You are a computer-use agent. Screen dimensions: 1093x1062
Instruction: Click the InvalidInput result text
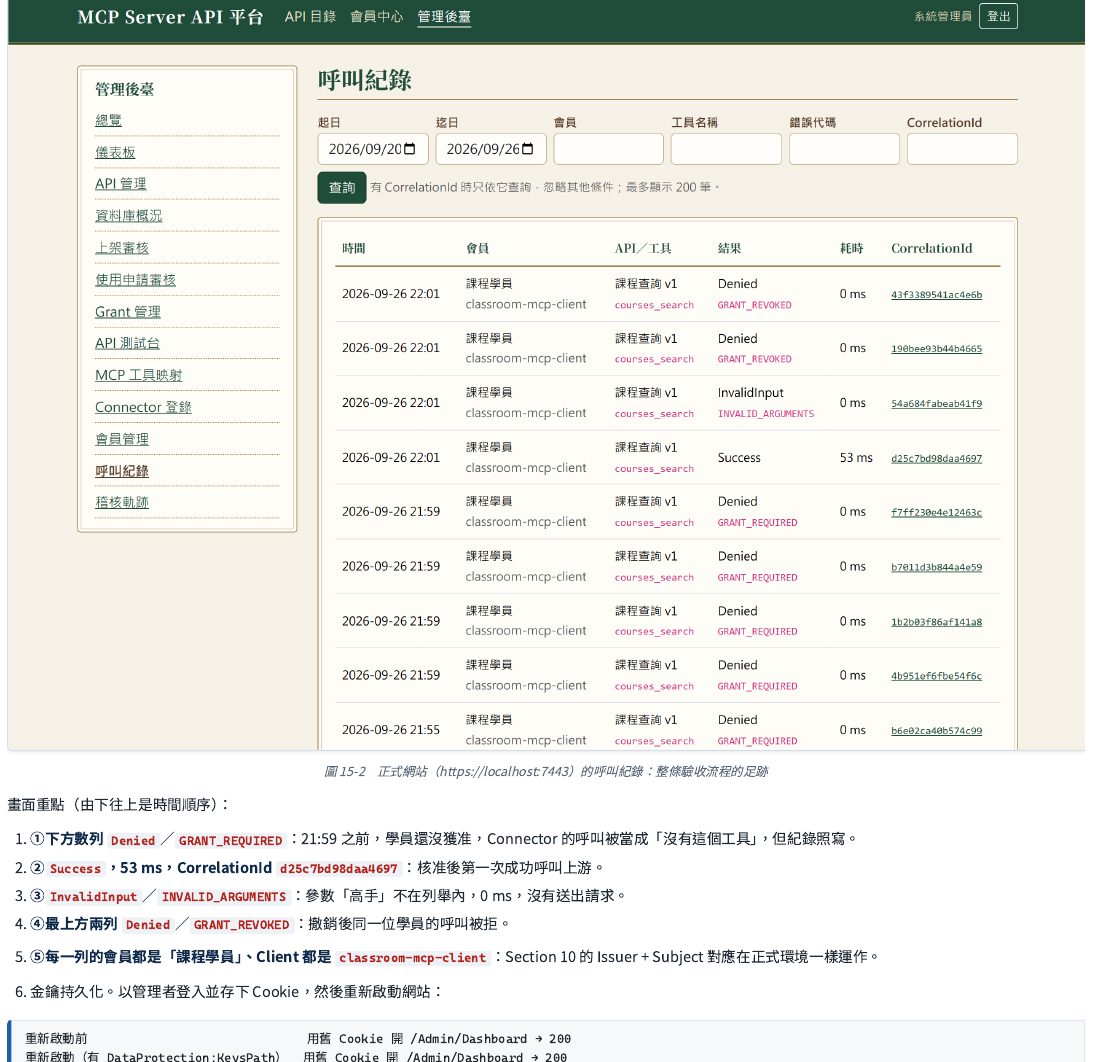click(751, 393)
